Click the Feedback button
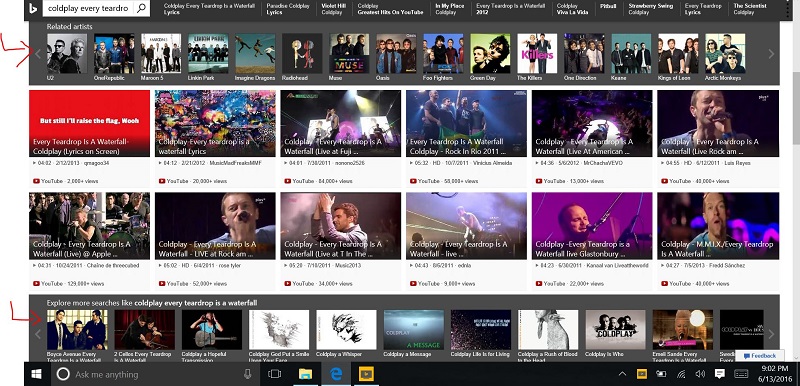 click(760, 355)
